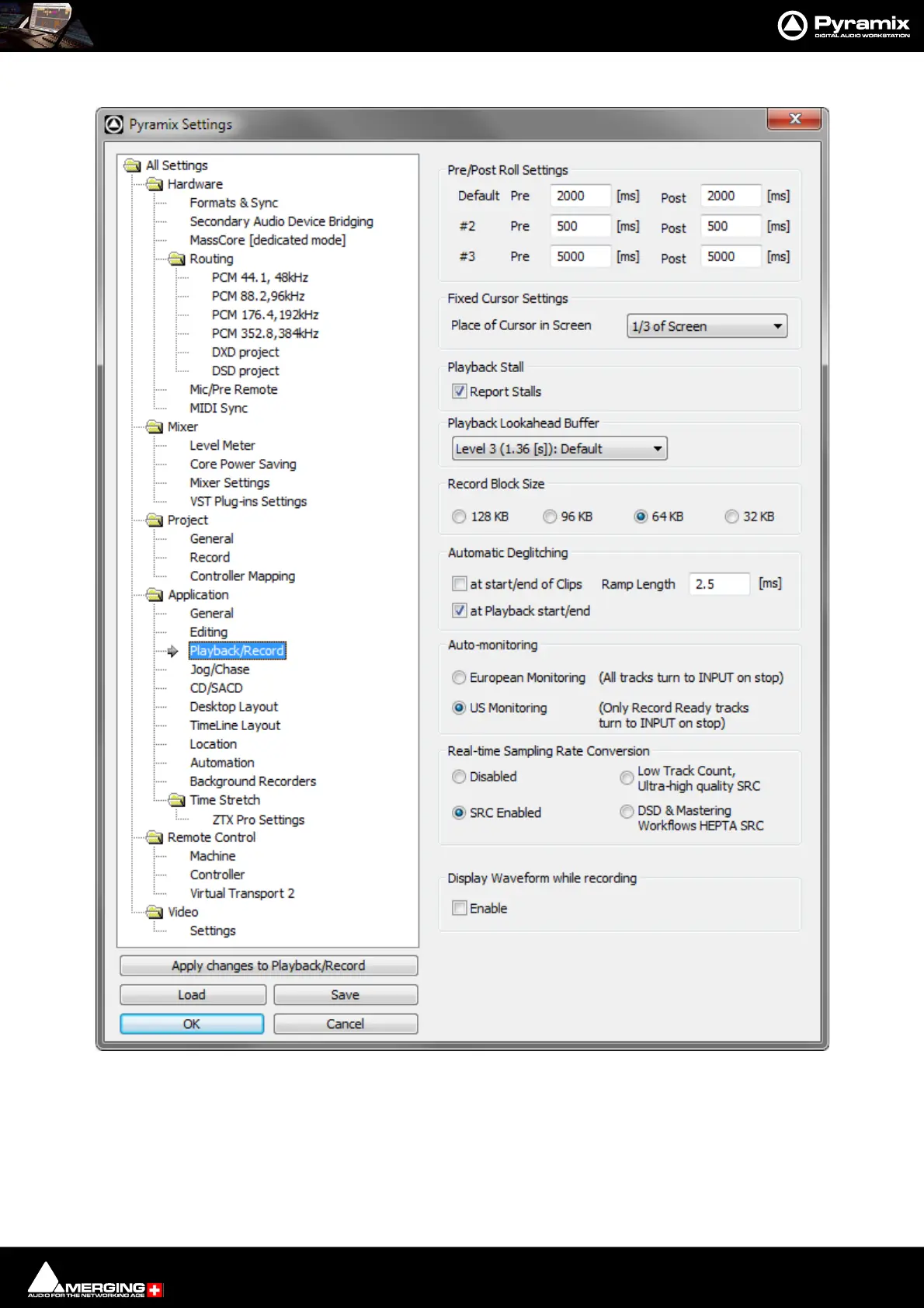Image resolution: width=924 pixels, height=1308 pixels.
Task: Open Level Meter settings page
Action: (x=222, y=446)
